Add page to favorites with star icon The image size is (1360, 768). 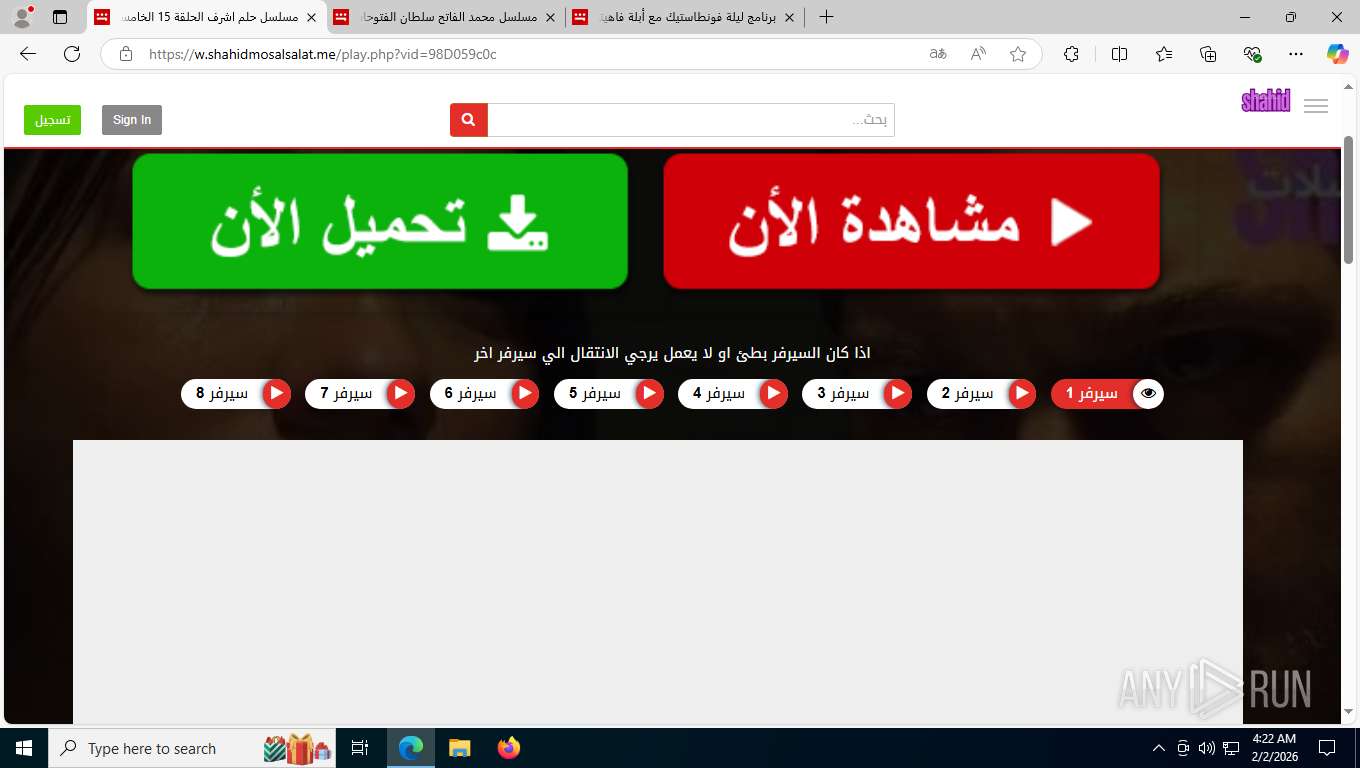(x=1018, y=54)
